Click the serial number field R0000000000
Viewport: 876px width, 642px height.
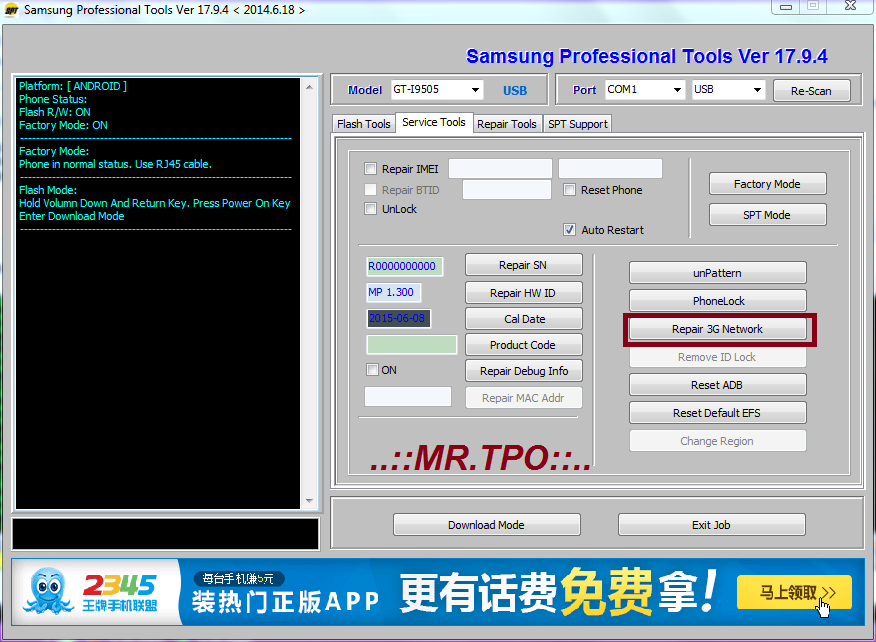(x=404, y=266)
